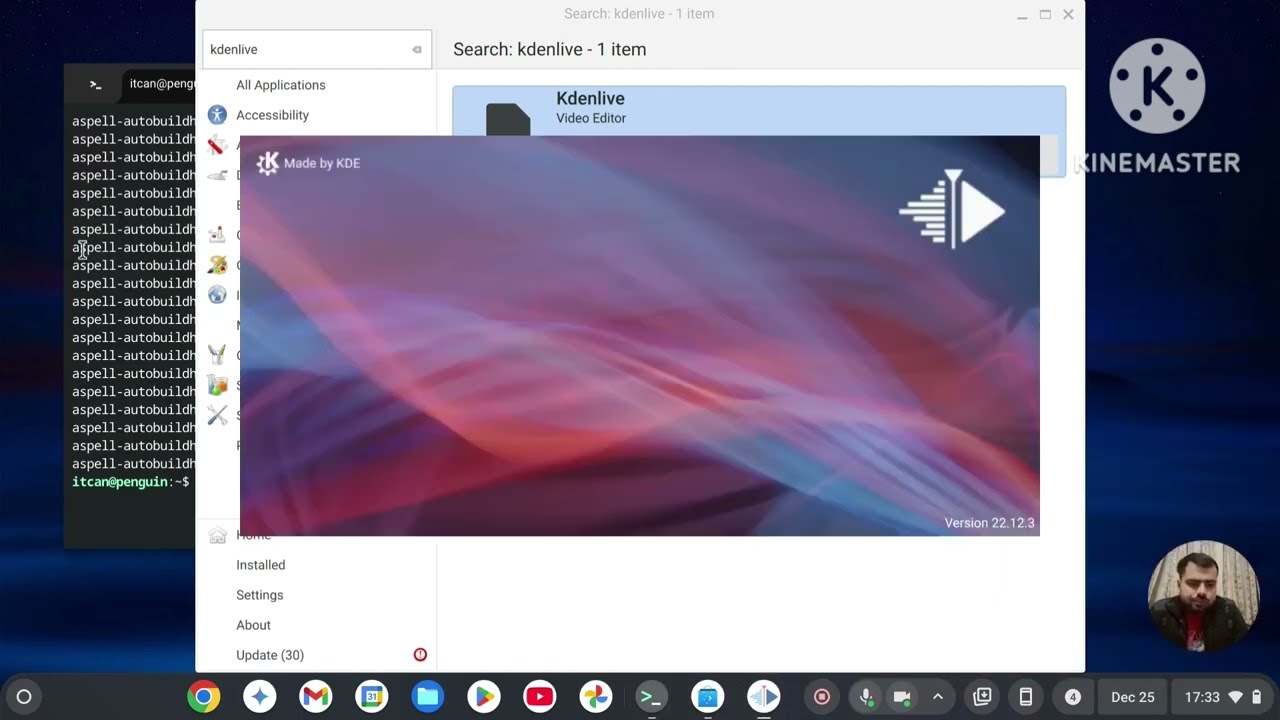Open the About section
The image size is (1280, 720).
click(x=253, y=625)
